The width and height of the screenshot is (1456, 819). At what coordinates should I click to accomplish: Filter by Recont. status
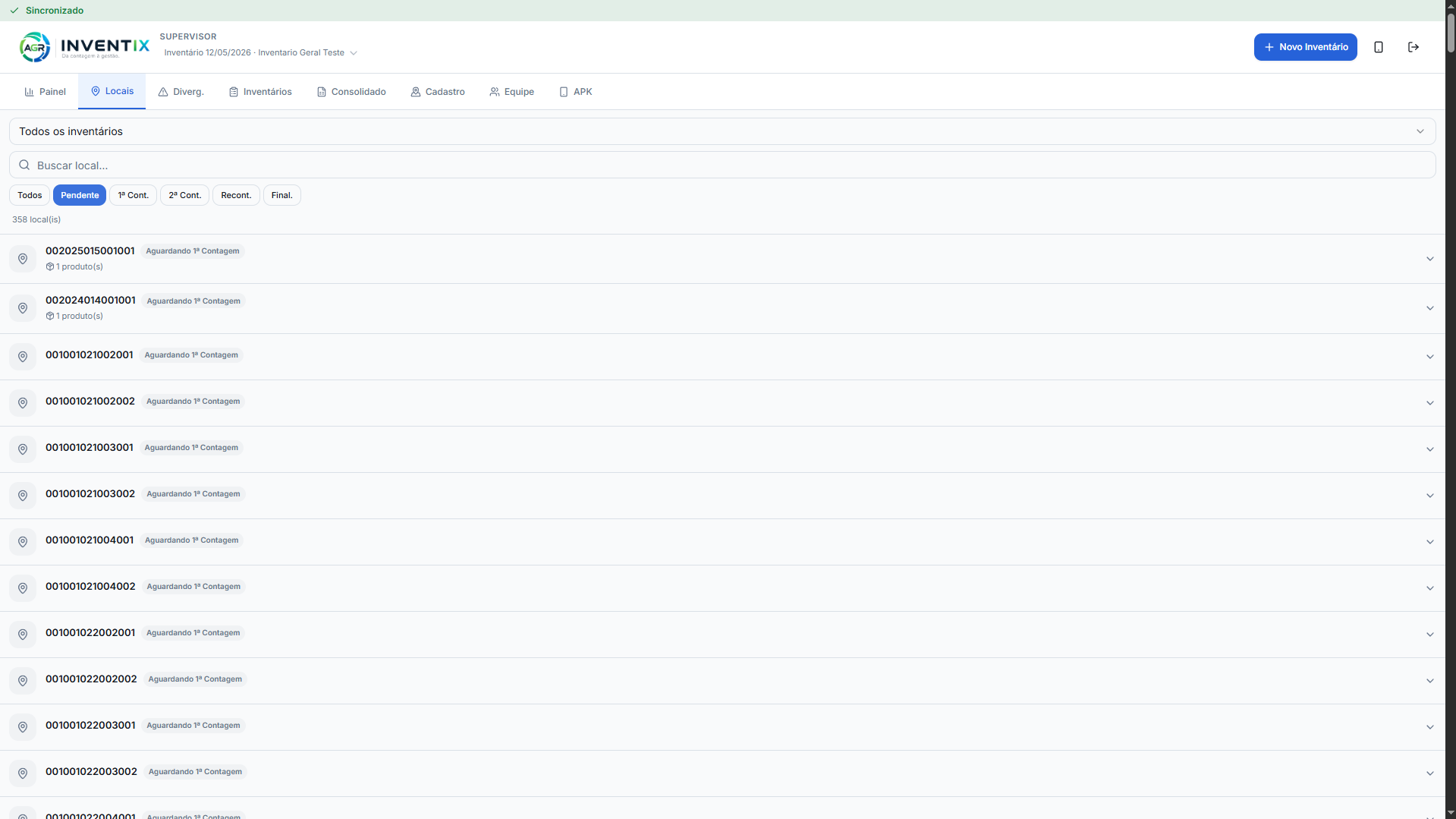tap(236, 195)
